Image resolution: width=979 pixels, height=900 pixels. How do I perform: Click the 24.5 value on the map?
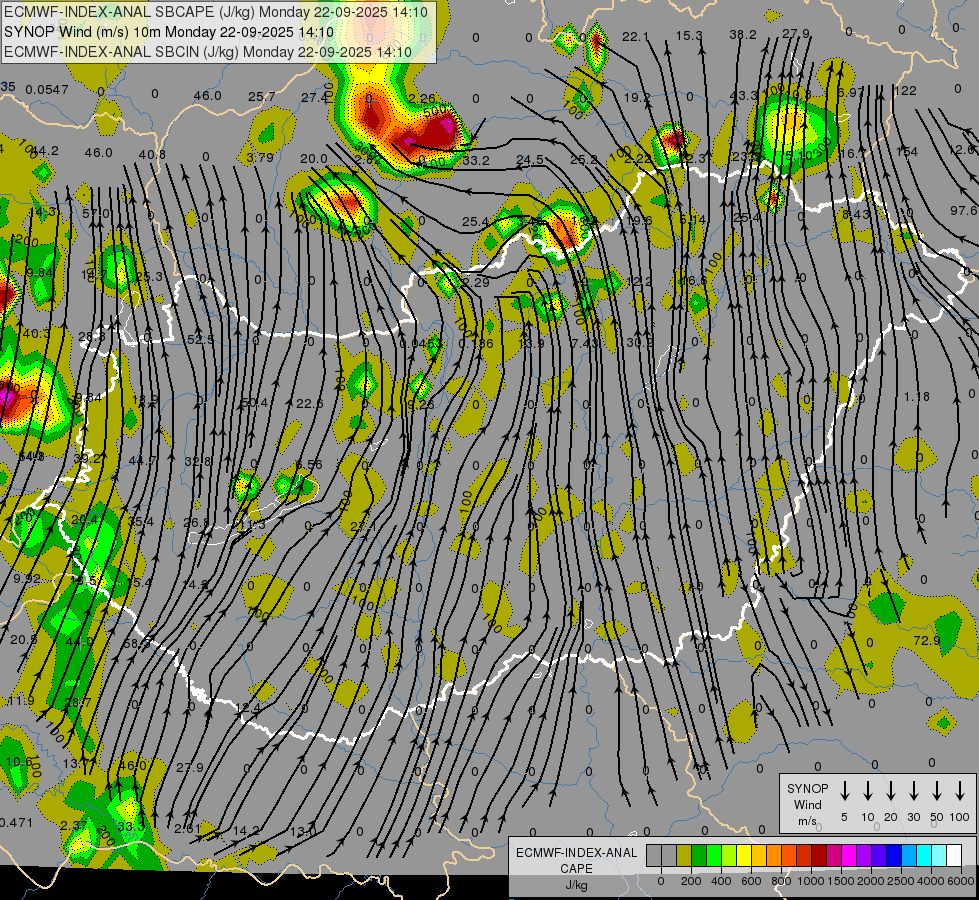(529, 160)
